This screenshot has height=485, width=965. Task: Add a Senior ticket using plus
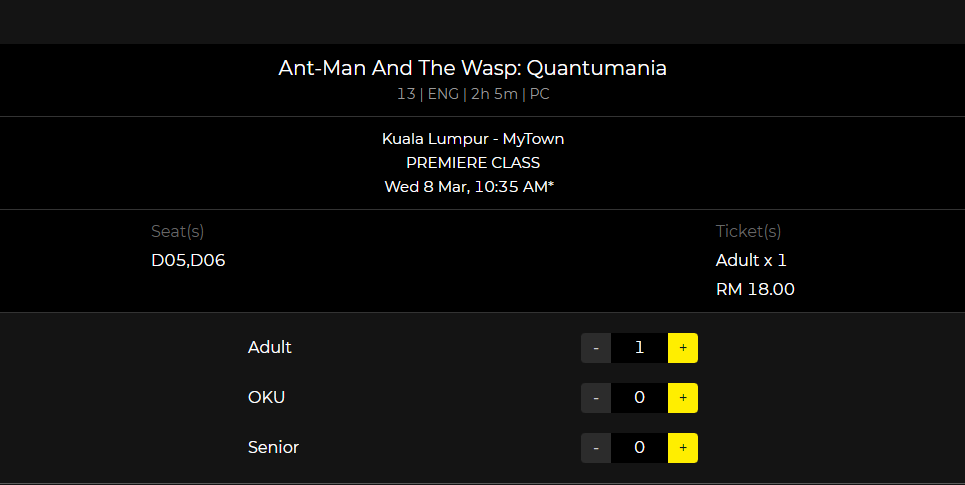pos(683,447)
